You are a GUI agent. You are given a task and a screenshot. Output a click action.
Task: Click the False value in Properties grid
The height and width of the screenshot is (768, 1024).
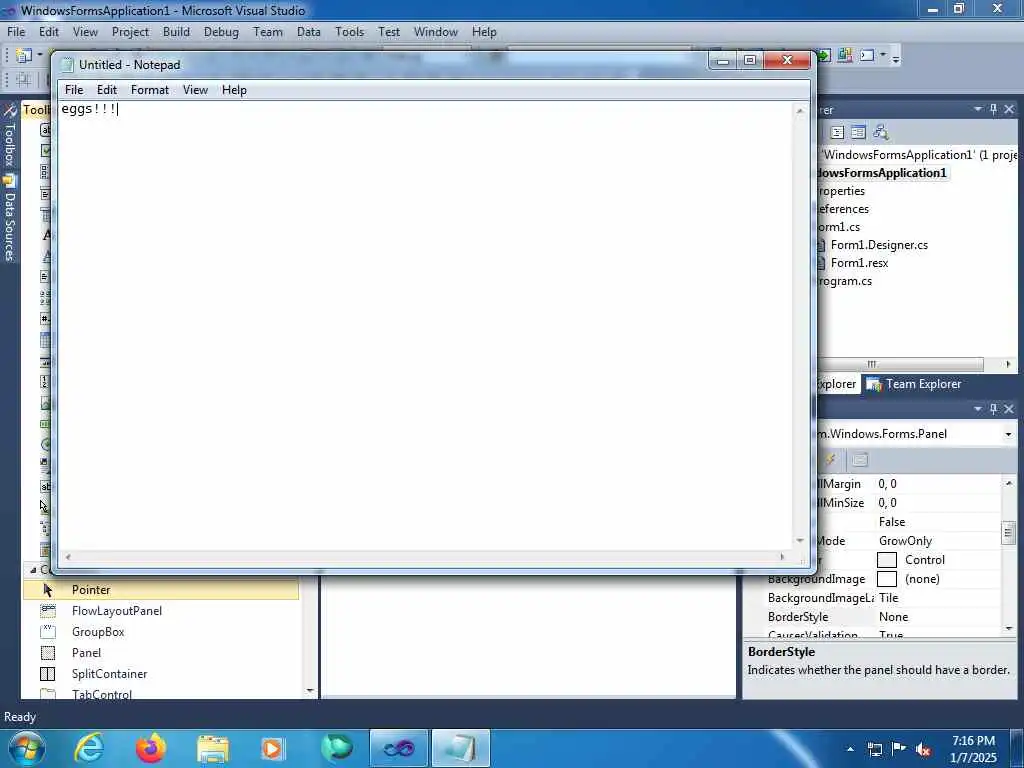click(x=891, y=522)
